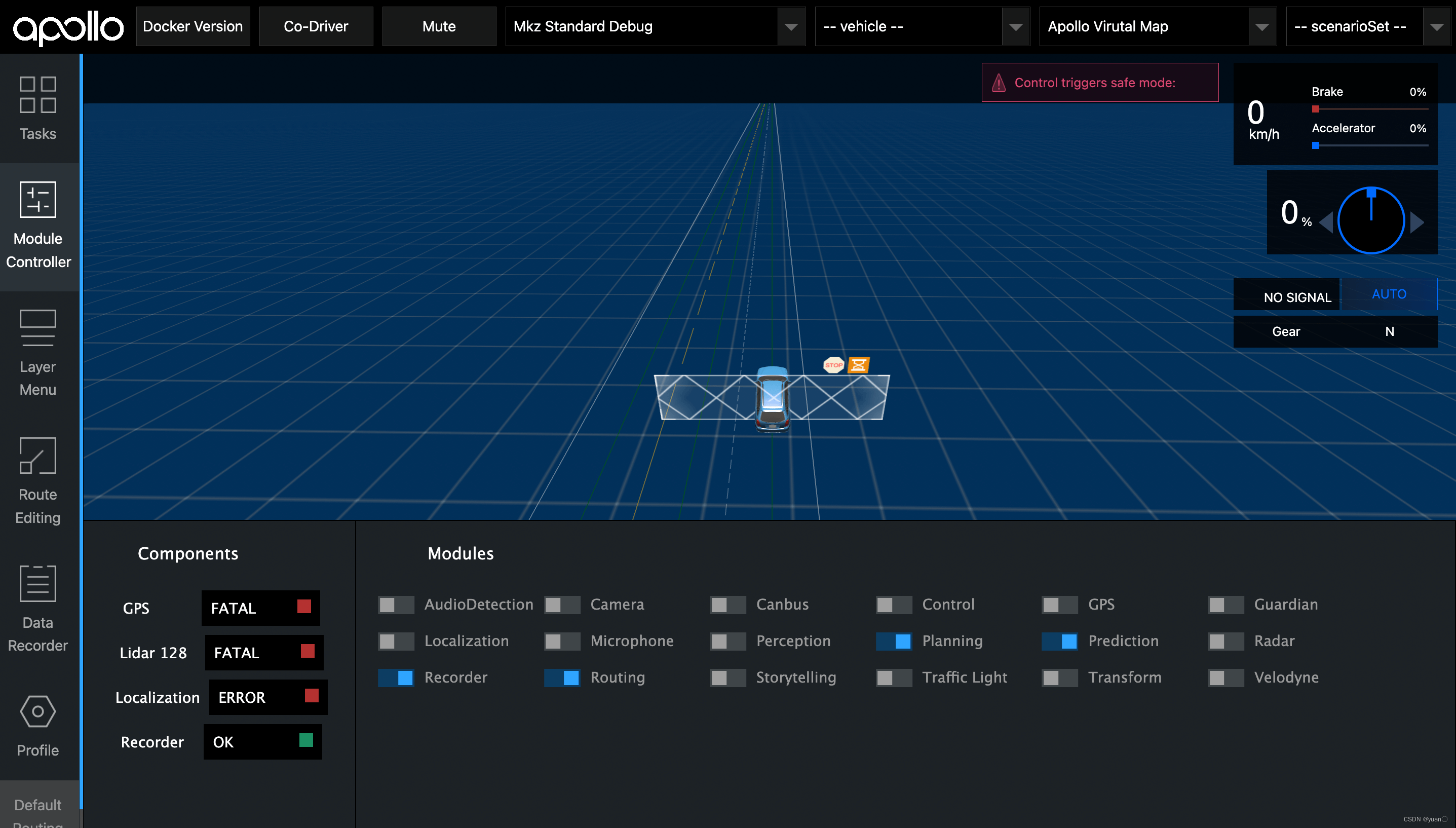Enable the Canbus module switch

coord(727,605)
